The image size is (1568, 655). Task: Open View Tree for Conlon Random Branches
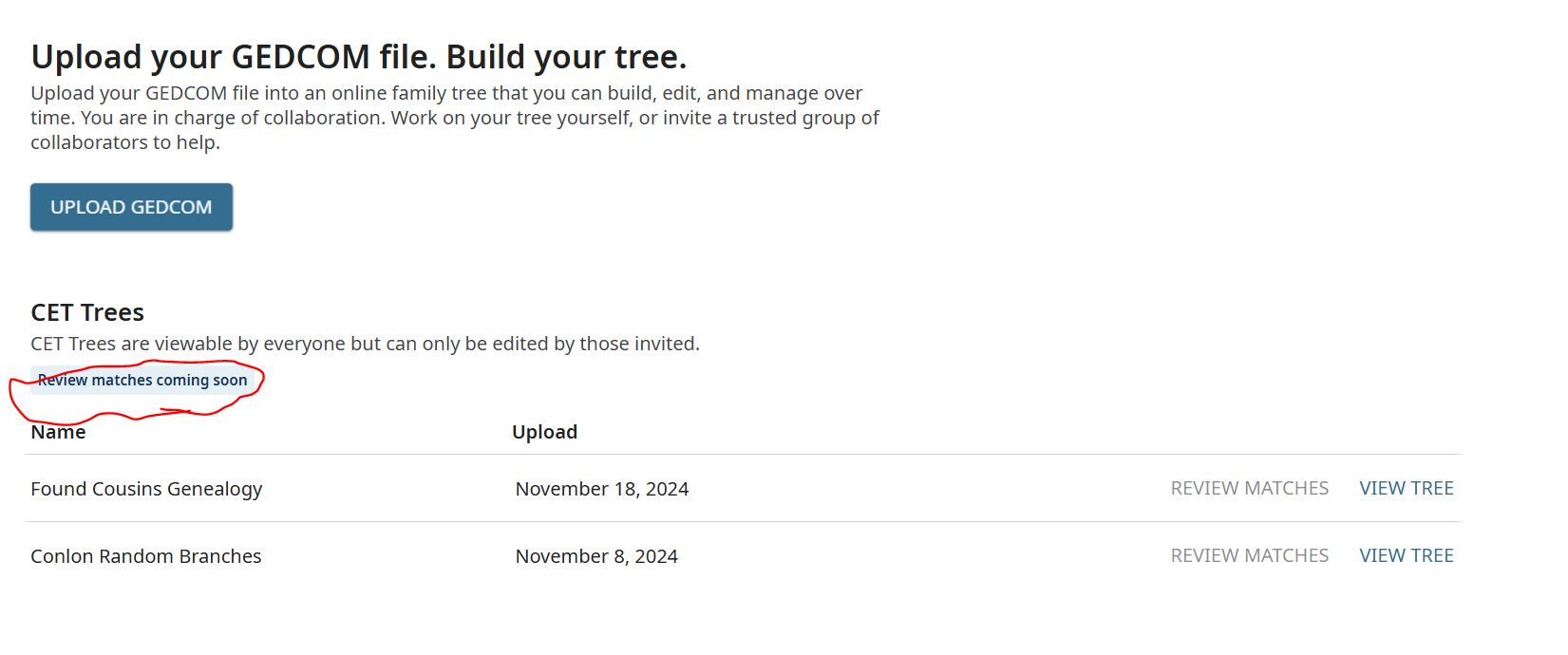click(1406, 555)
